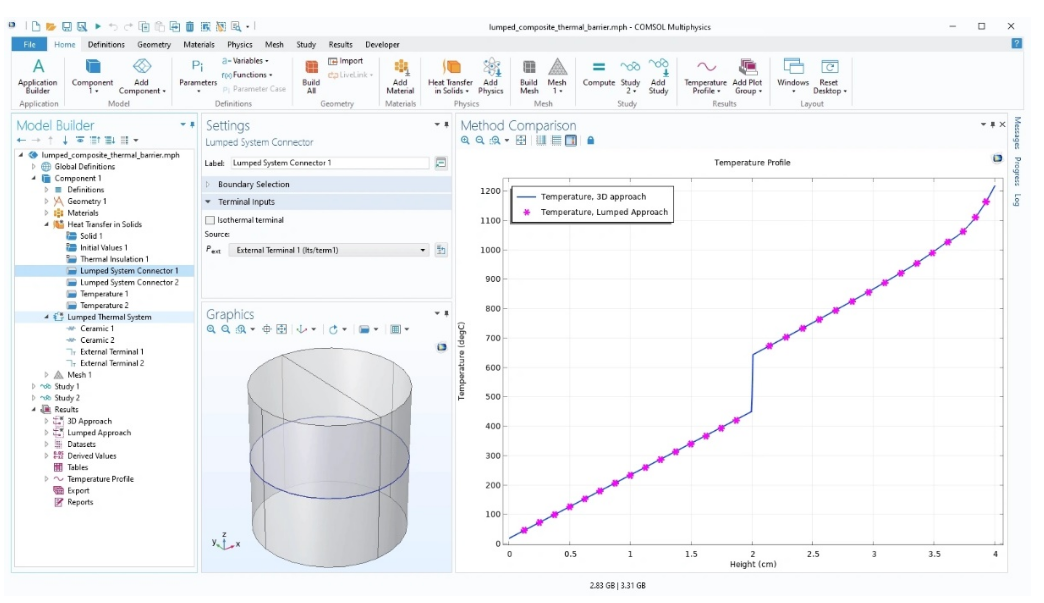Click Add Component in the ribbon
Screen dimensions: 1044x603
tap(142, 76)
